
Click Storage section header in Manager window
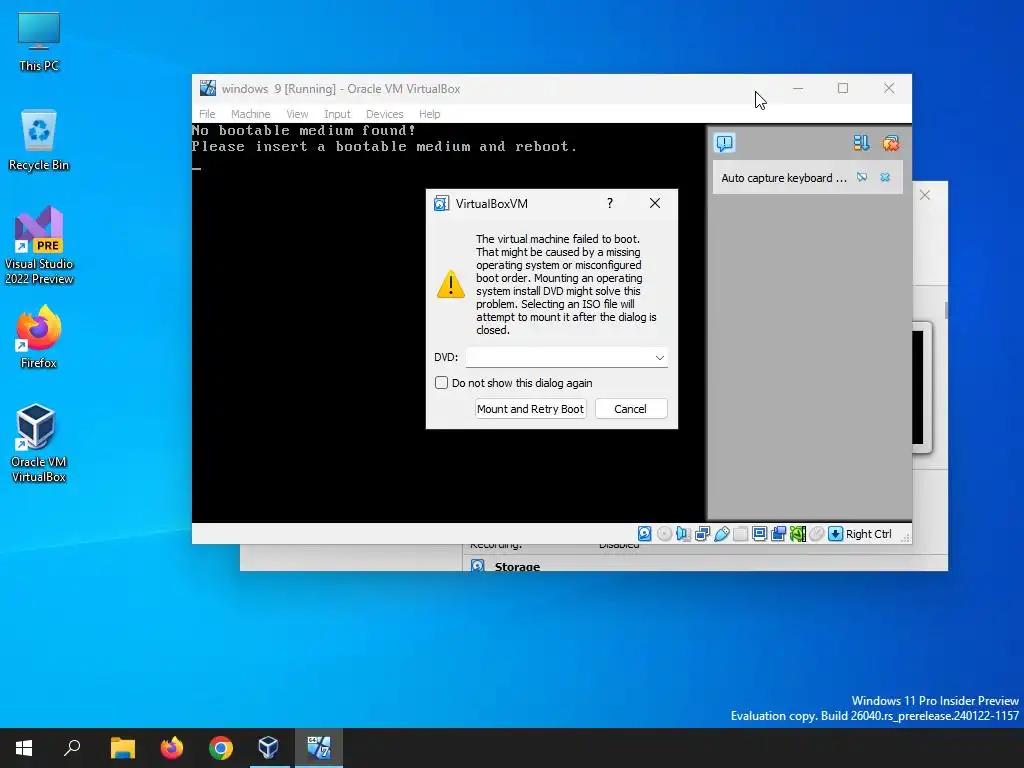pos(517,566)
